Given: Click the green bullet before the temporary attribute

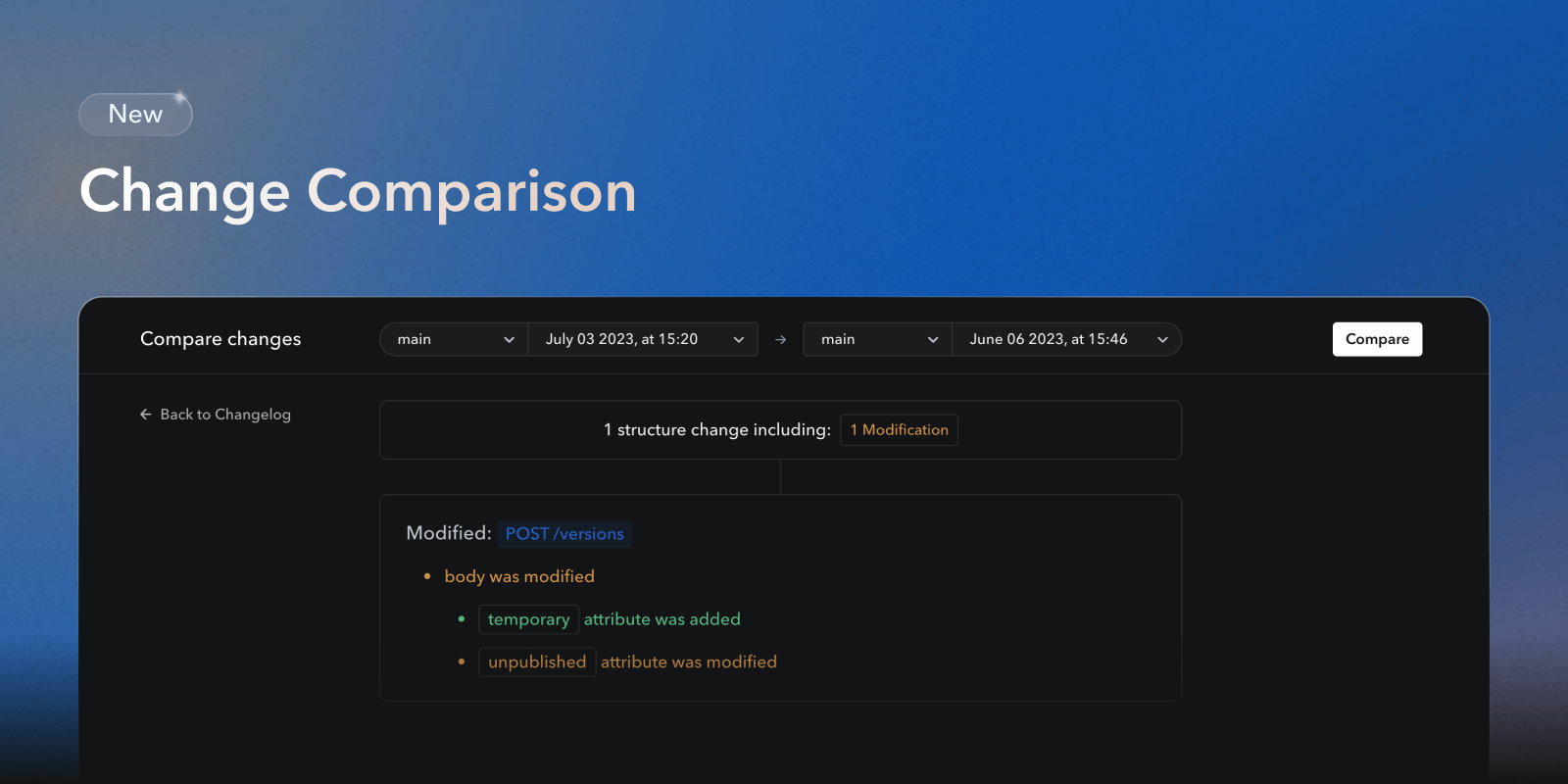Looking at the screenshot, I should (462, 619).
